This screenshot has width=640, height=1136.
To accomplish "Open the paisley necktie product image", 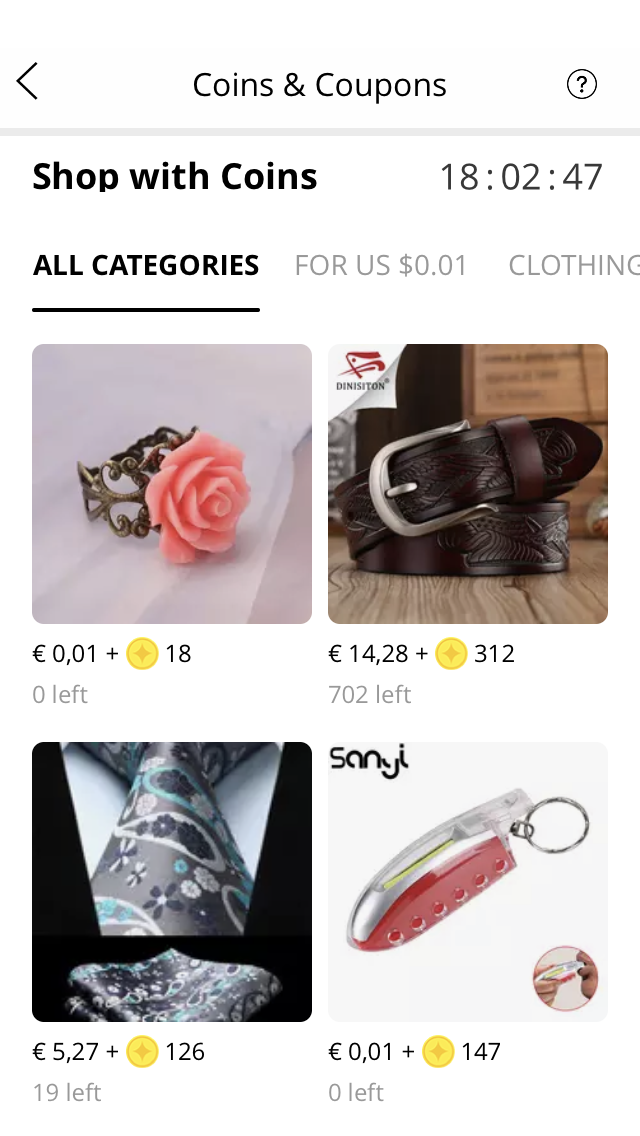I will coord(172,882).
